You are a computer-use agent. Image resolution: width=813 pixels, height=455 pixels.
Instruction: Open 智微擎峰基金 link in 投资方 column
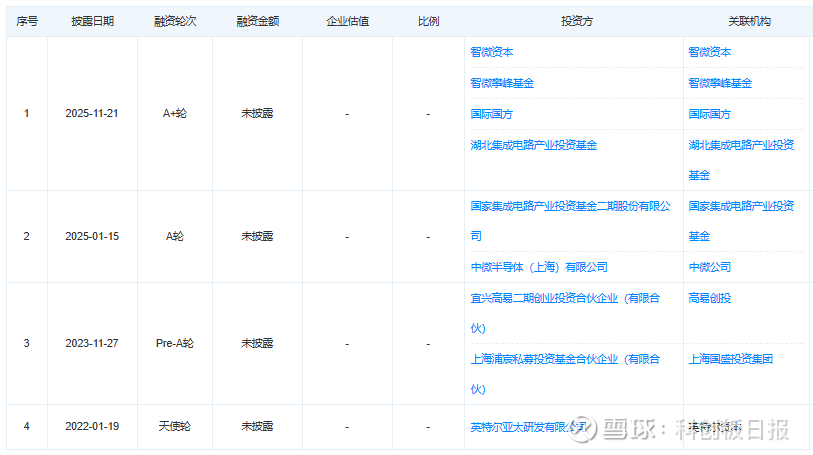tap(502, 83)
